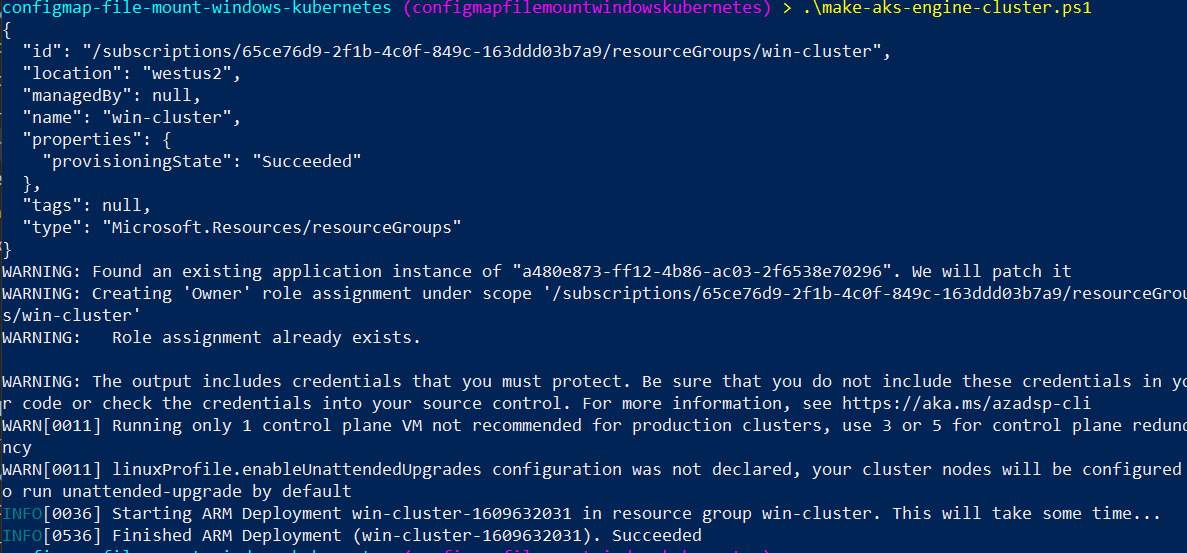Select the "Microsoft.Resources/resourceGroups" type value
Viewport: 1187px width, 553px height.
coord(282,227)
